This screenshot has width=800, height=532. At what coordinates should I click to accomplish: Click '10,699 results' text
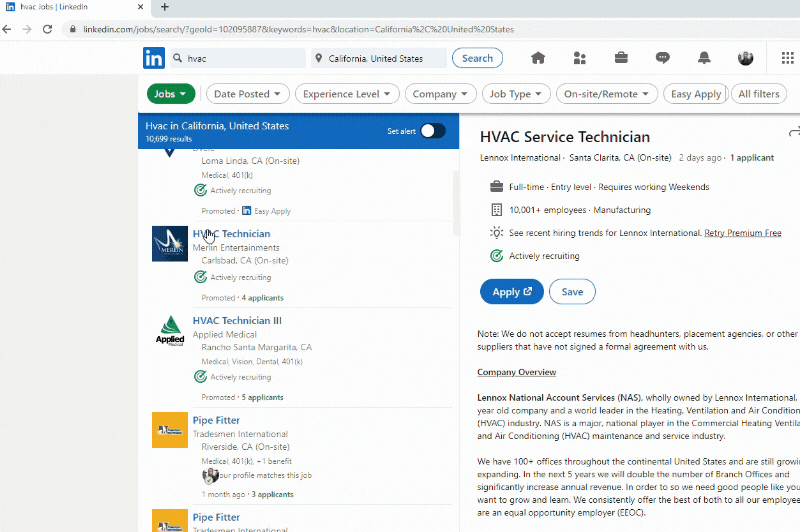coord(169,139)
